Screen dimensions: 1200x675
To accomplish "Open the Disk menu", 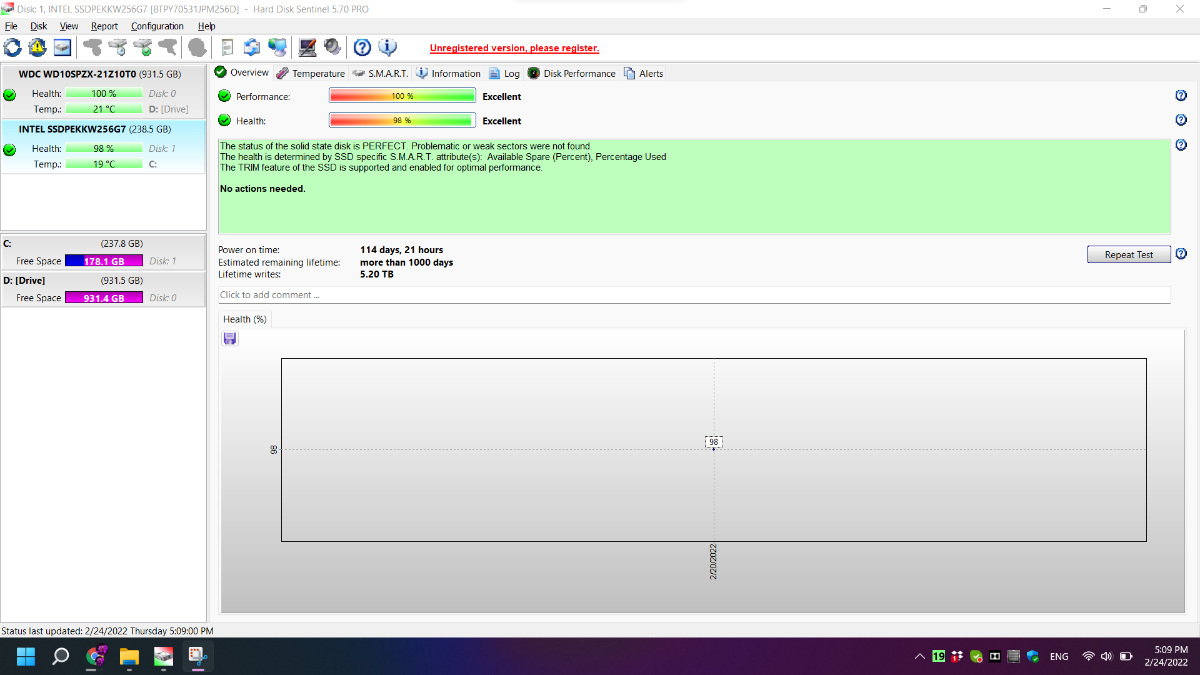I will tap(39, 26).
